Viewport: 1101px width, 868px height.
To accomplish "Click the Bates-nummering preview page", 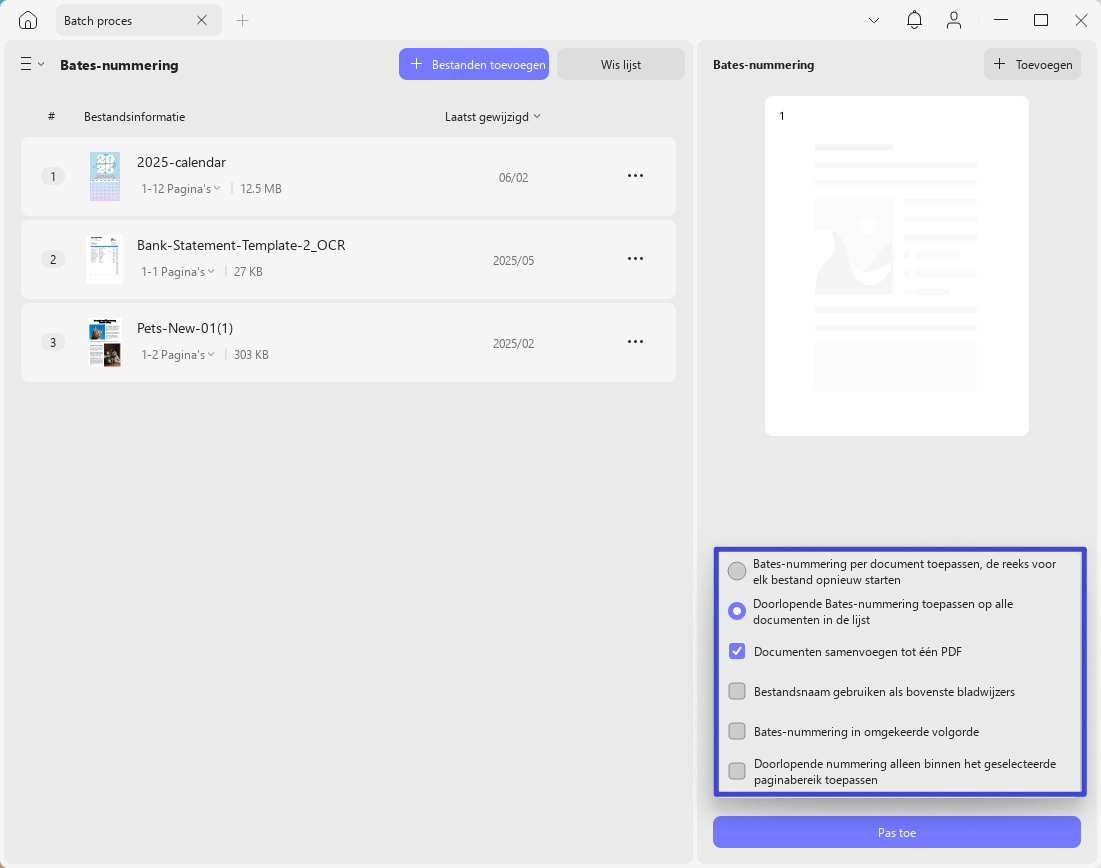I will tap(897, 266).
